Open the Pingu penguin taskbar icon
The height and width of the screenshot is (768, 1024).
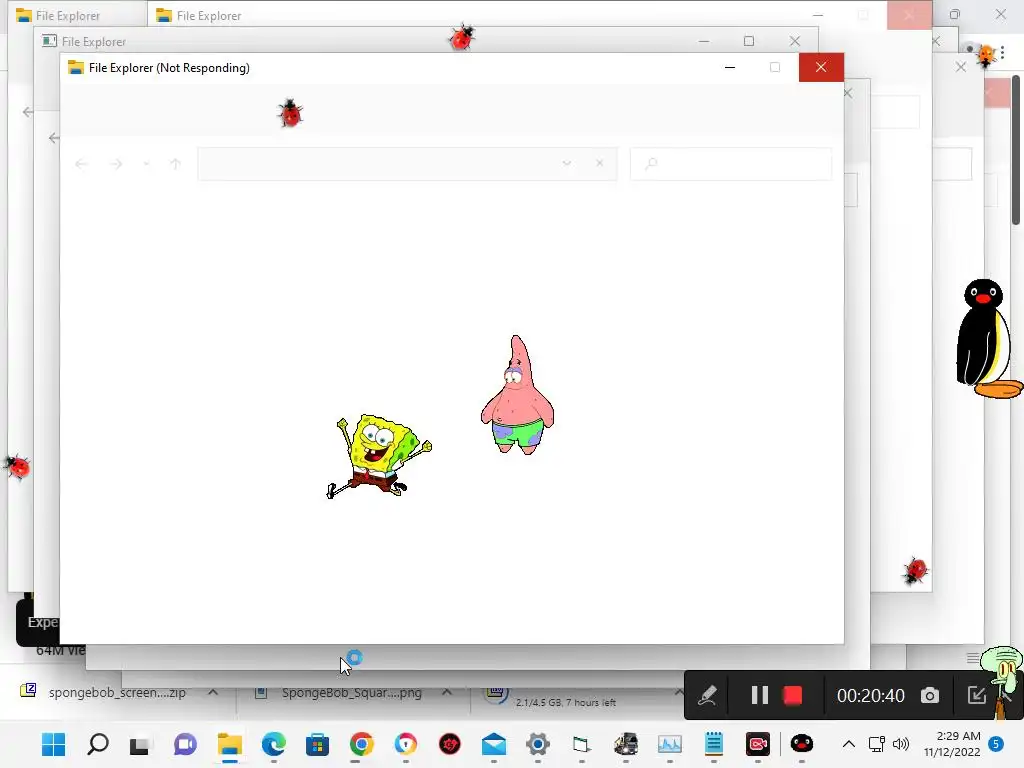[x=801, y=744]
